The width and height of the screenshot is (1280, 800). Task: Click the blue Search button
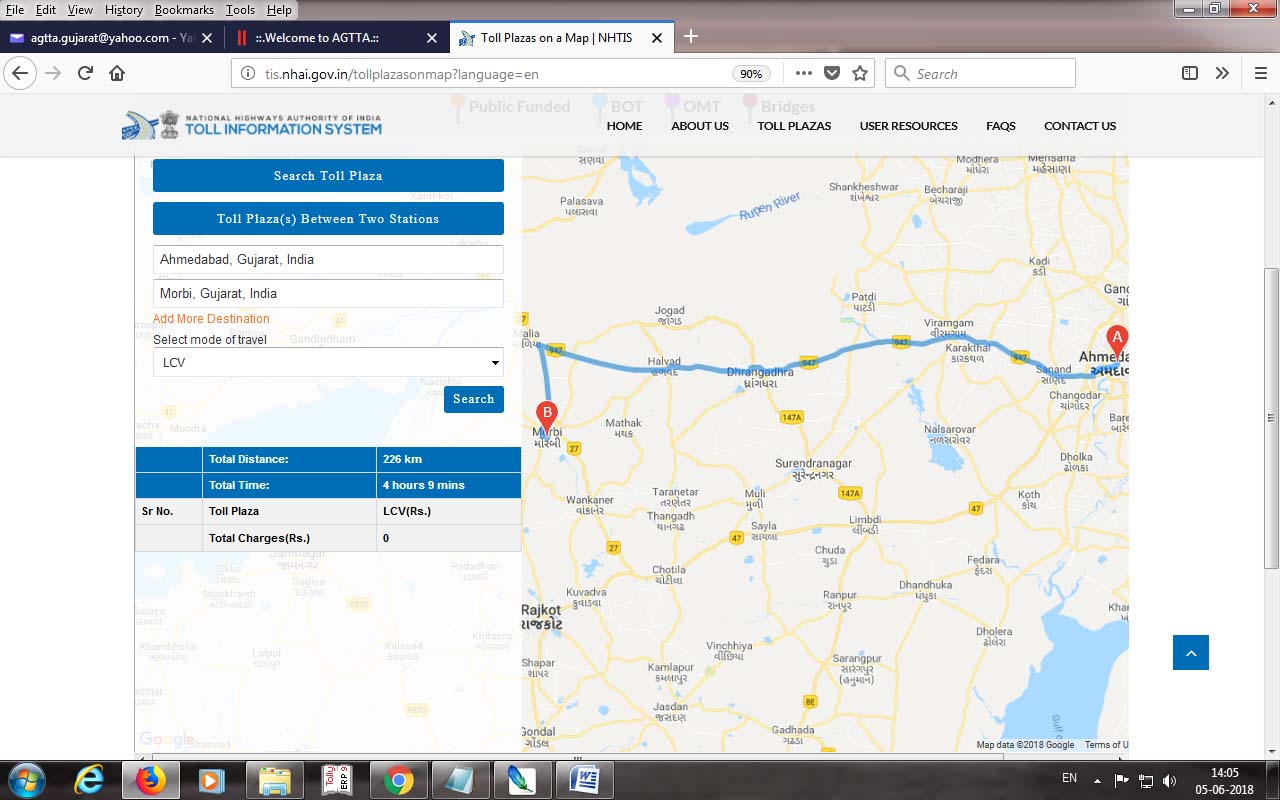[473, 399]
